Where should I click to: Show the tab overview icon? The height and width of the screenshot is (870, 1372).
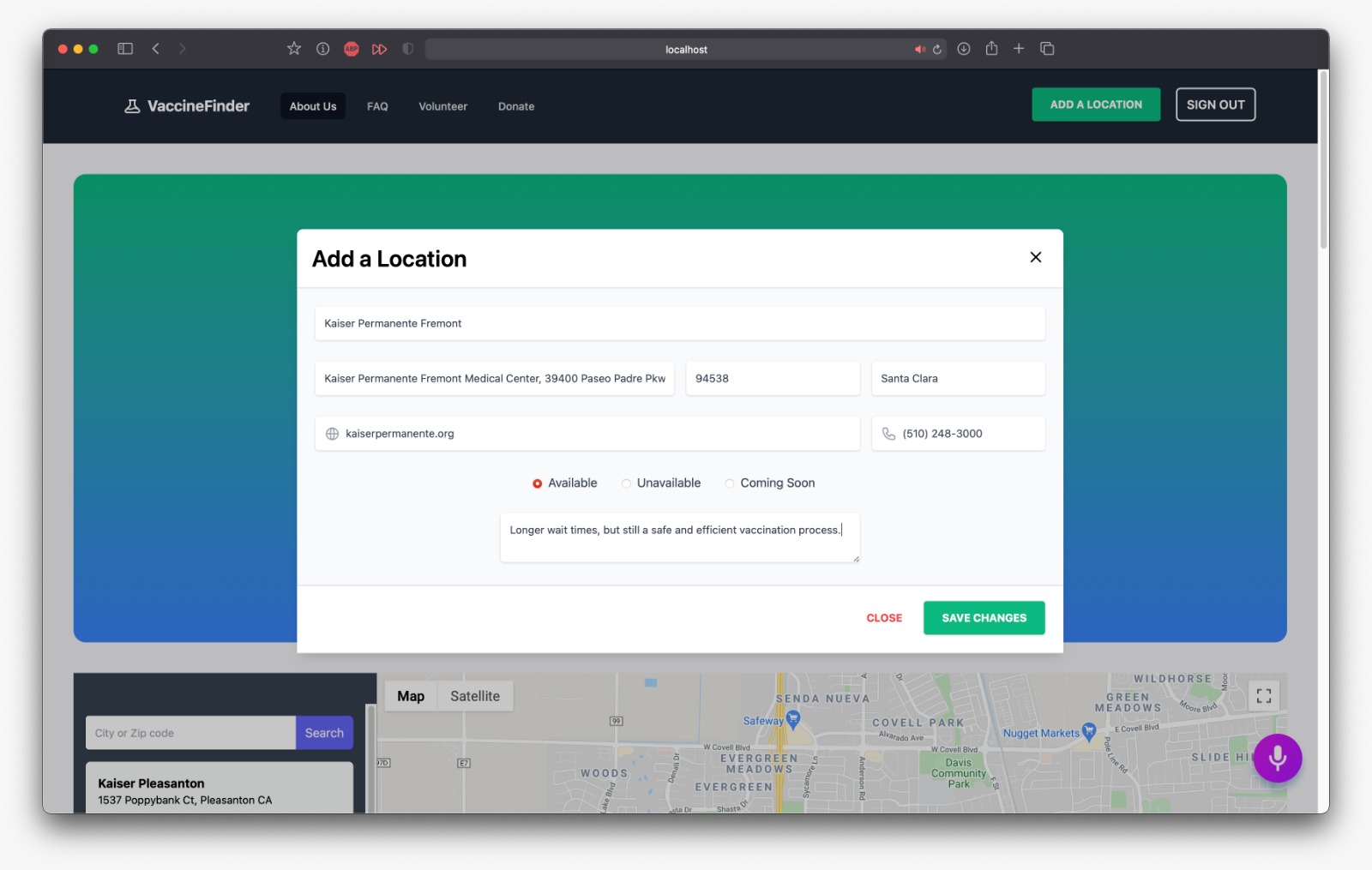pos(1047,49)
